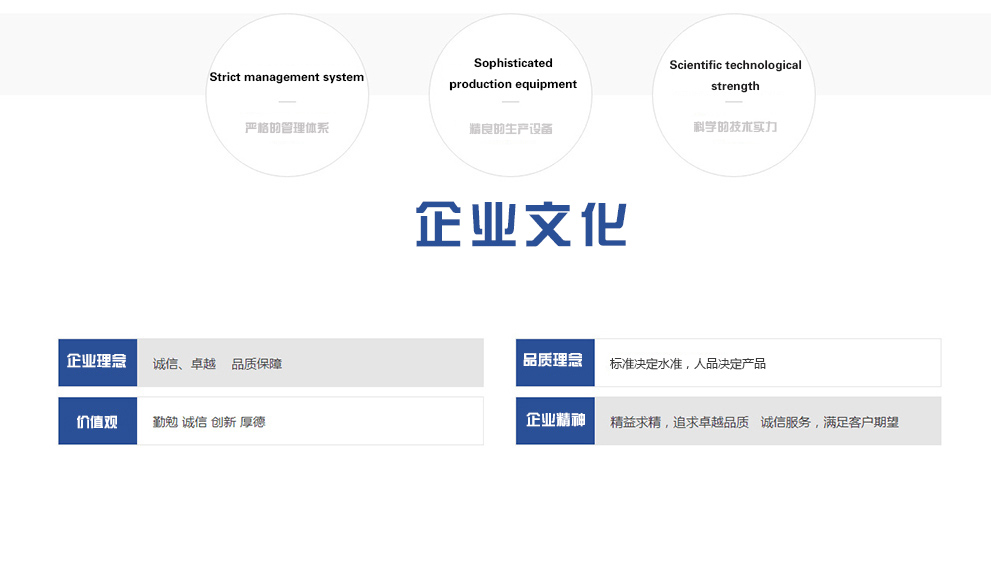The image size is (991, 585).
Task: Click the 精良的生产设备 subtitle
Action: [x=511, y=129]
